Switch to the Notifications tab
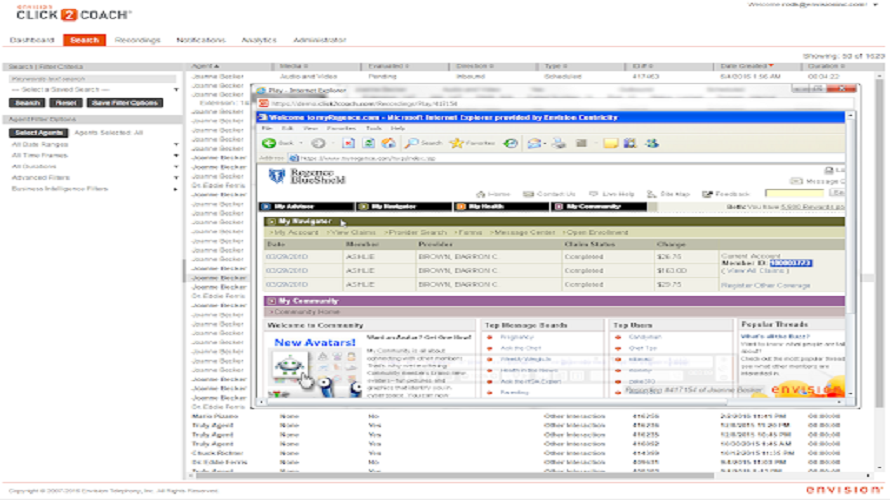Viewport: 890px width, 500px height. click(x=201, y=40)
